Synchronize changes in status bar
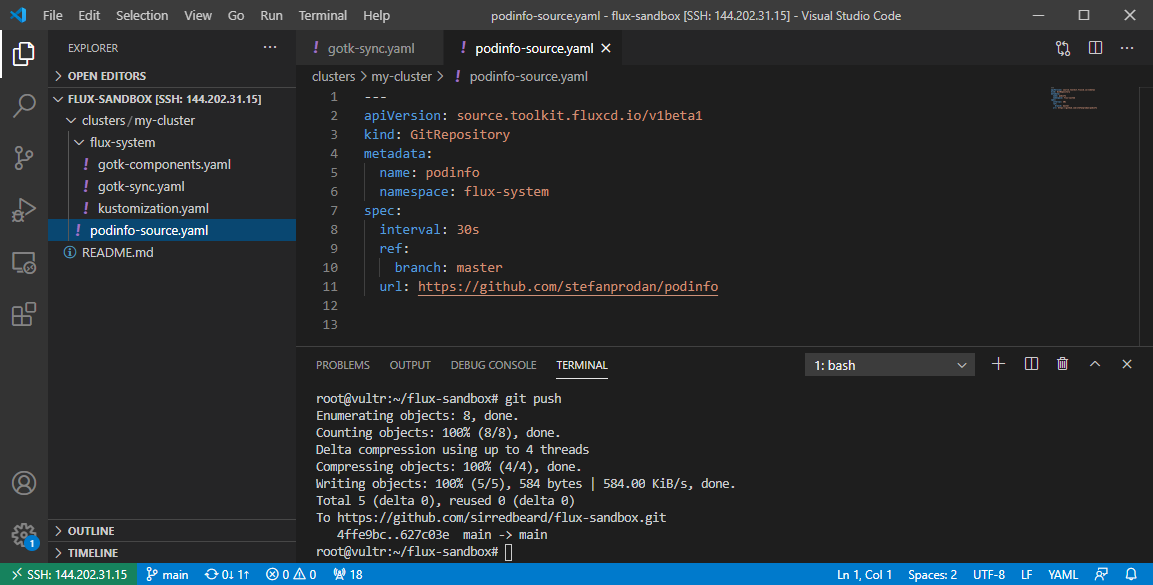Image resolution: width=1153 pixels, height=585 pixels. (227, 574)
